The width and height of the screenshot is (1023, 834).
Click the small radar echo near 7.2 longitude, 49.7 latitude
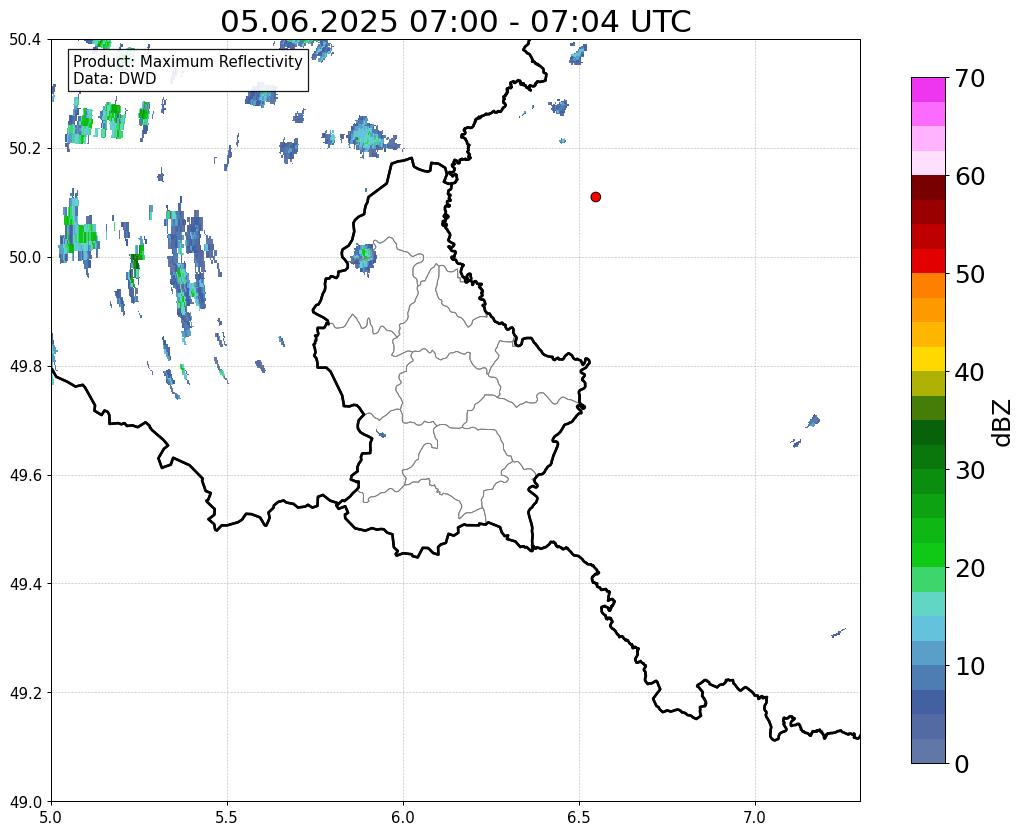pyautogui.click(x=813, y=421)
